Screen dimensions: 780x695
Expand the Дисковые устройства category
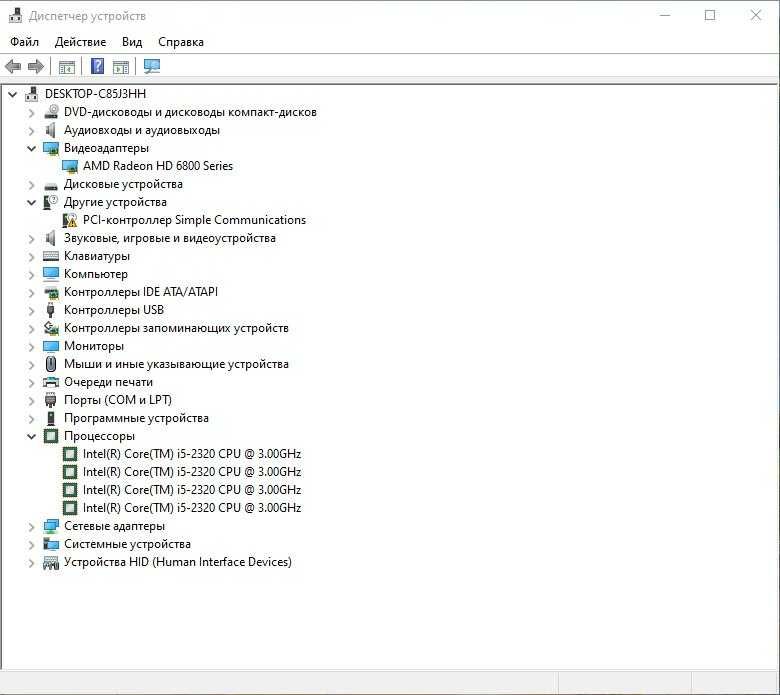click(31, 185)
